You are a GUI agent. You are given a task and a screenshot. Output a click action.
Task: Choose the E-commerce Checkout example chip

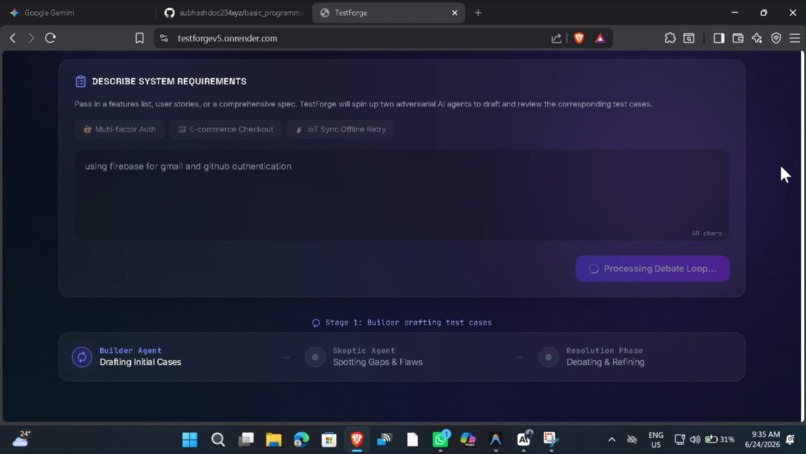pos(225,129)
